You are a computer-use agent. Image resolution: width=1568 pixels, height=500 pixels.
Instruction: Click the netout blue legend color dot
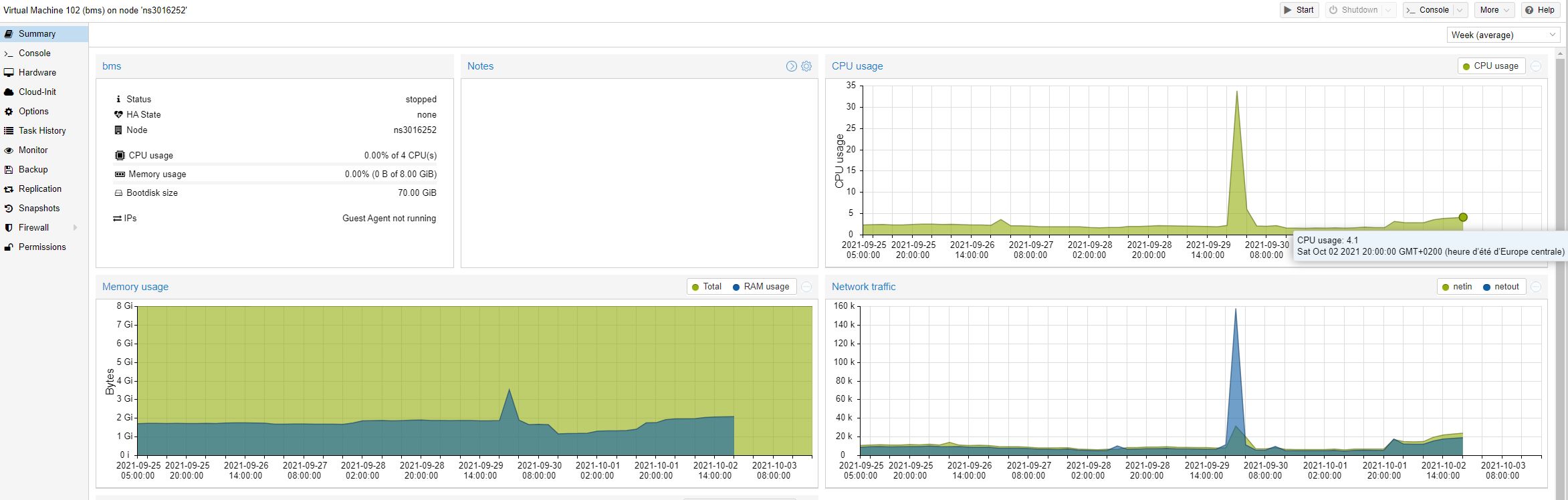tap(1486, 287)
